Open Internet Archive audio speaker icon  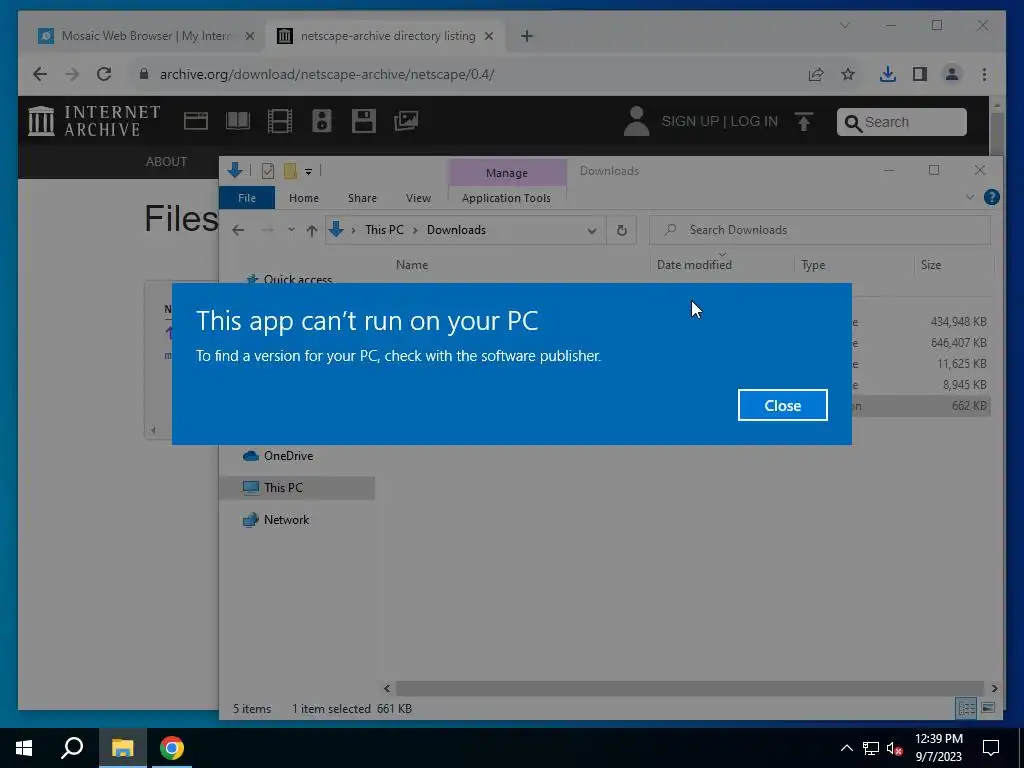(322, 121)
